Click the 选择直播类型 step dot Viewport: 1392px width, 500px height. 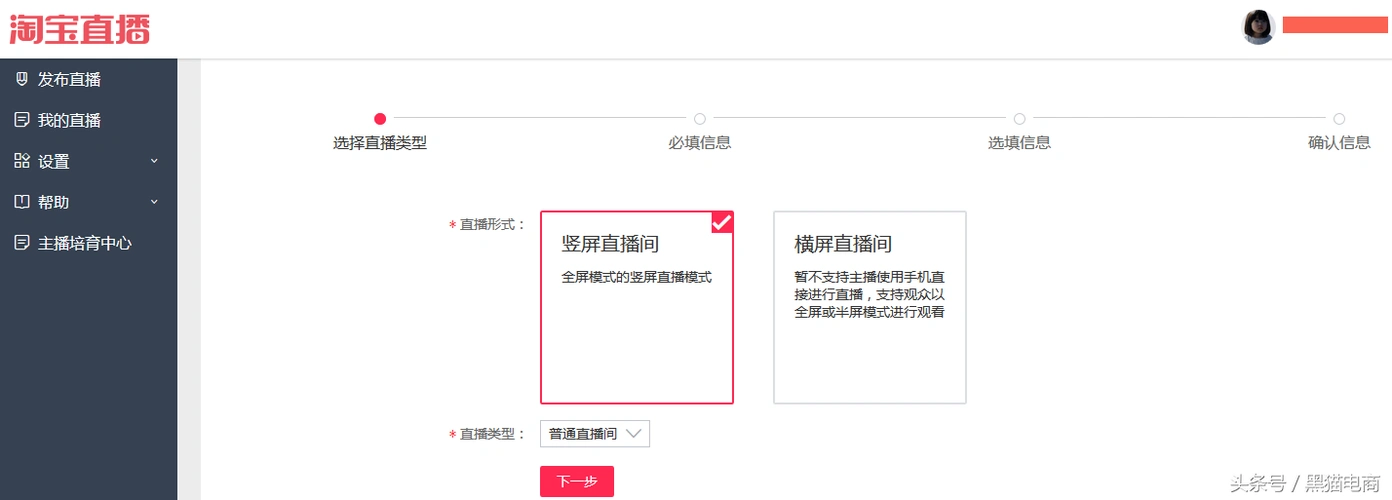click(380, 119)
